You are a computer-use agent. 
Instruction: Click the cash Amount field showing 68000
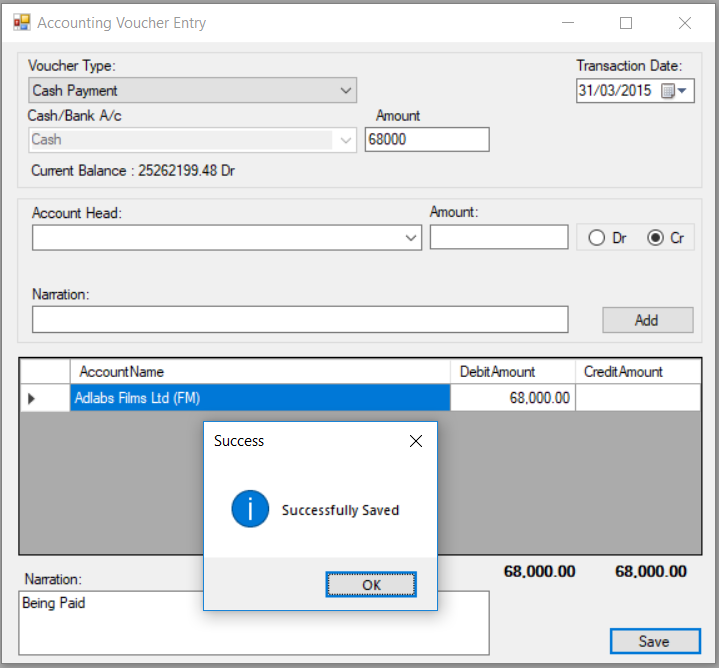click(427, 139)
